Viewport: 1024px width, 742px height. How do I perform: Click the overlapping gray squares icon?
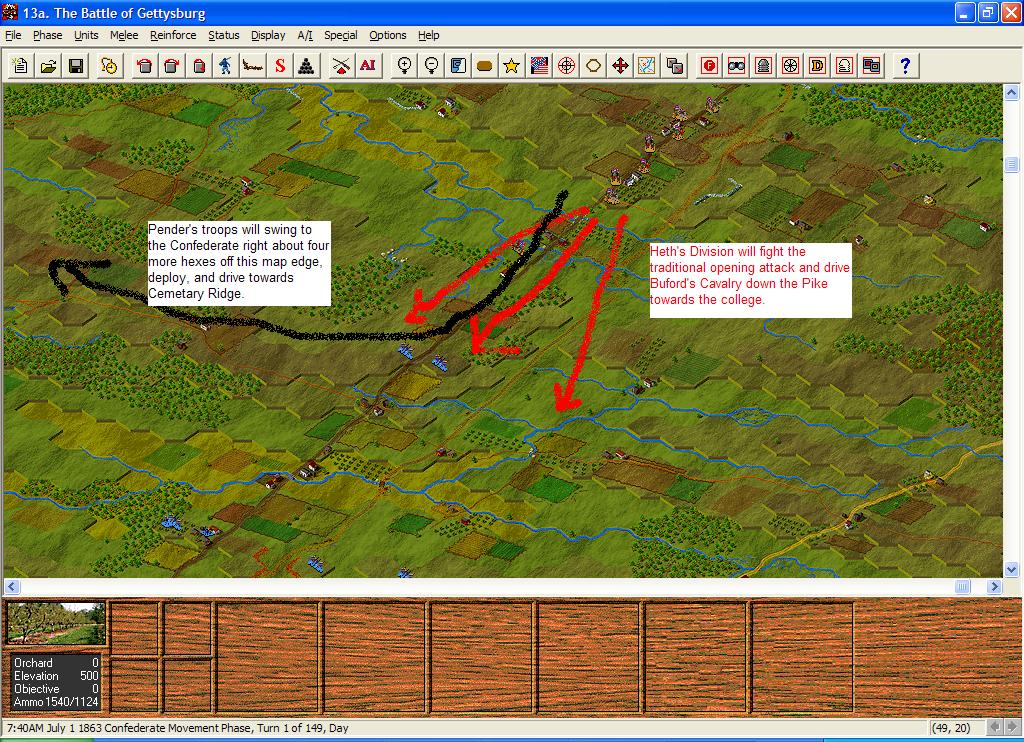pos(675,65)
